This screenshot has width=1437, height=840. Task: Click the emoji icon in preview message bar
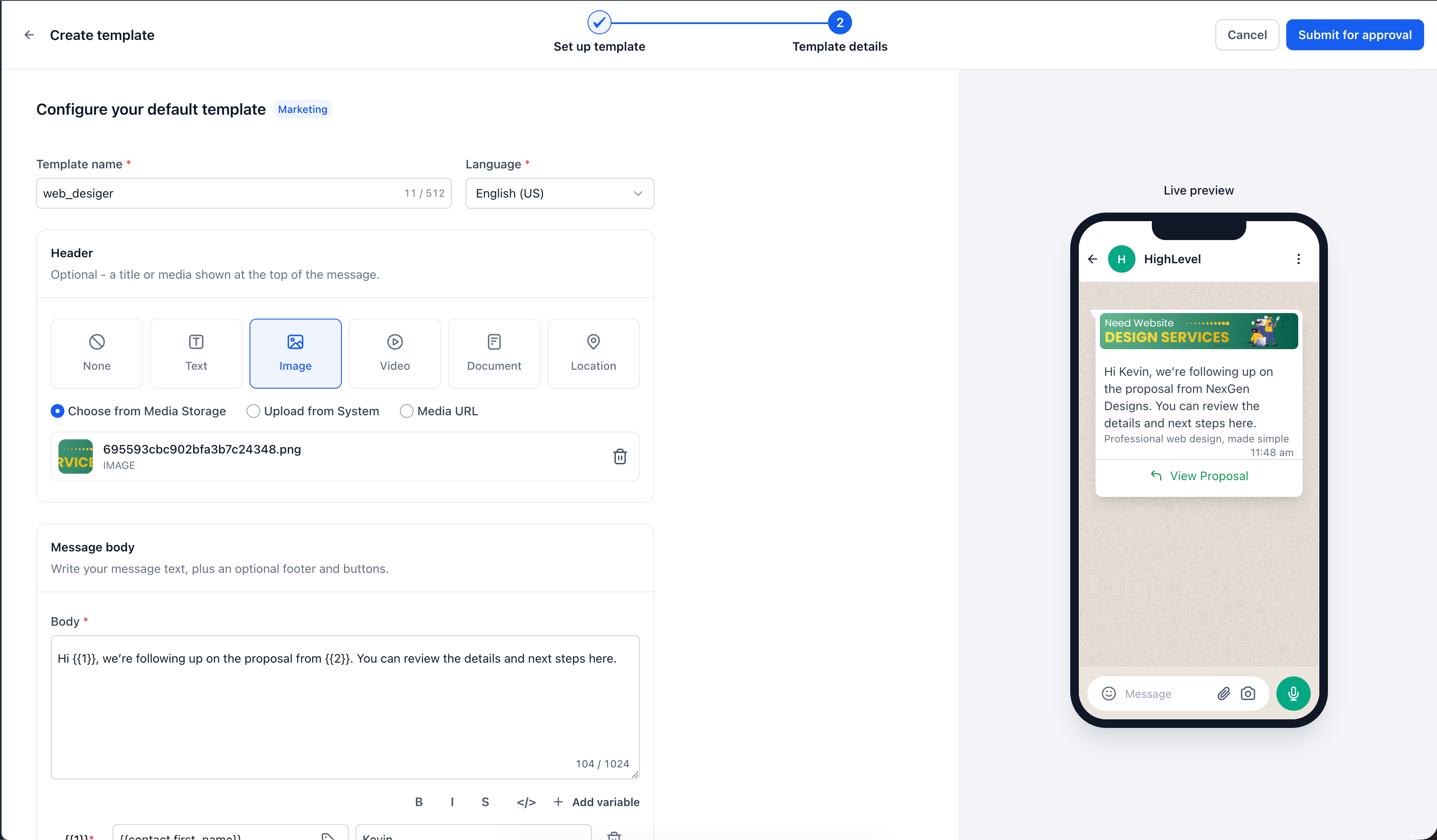(1108, 694)
